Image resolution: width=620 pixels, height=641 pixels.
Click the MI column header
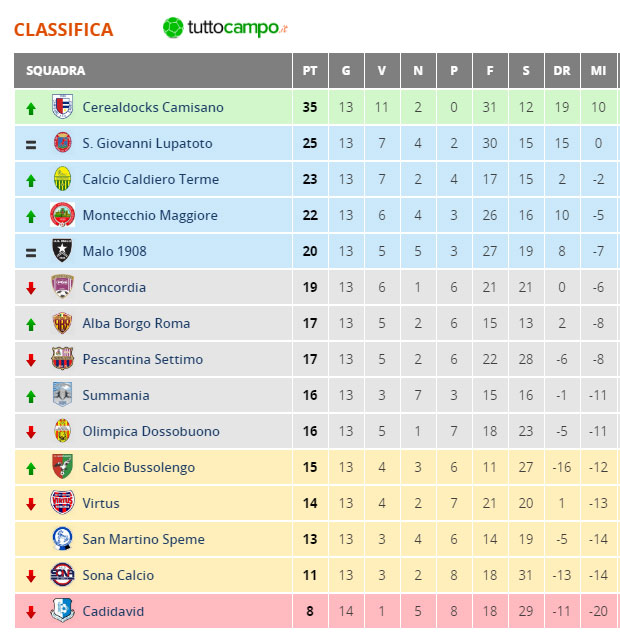(x=598, y=71)
